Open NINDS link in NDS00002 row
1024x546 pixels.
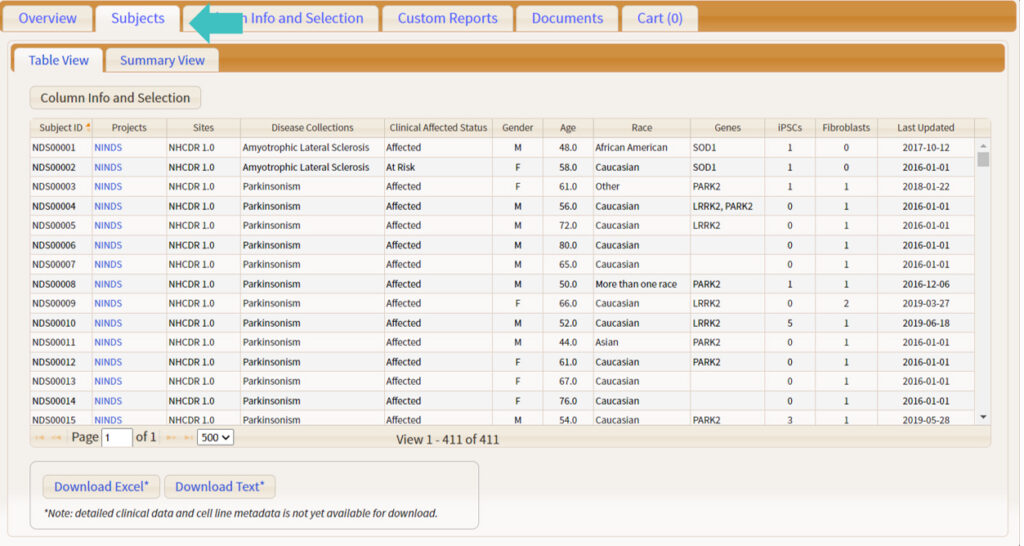point(108,167)
